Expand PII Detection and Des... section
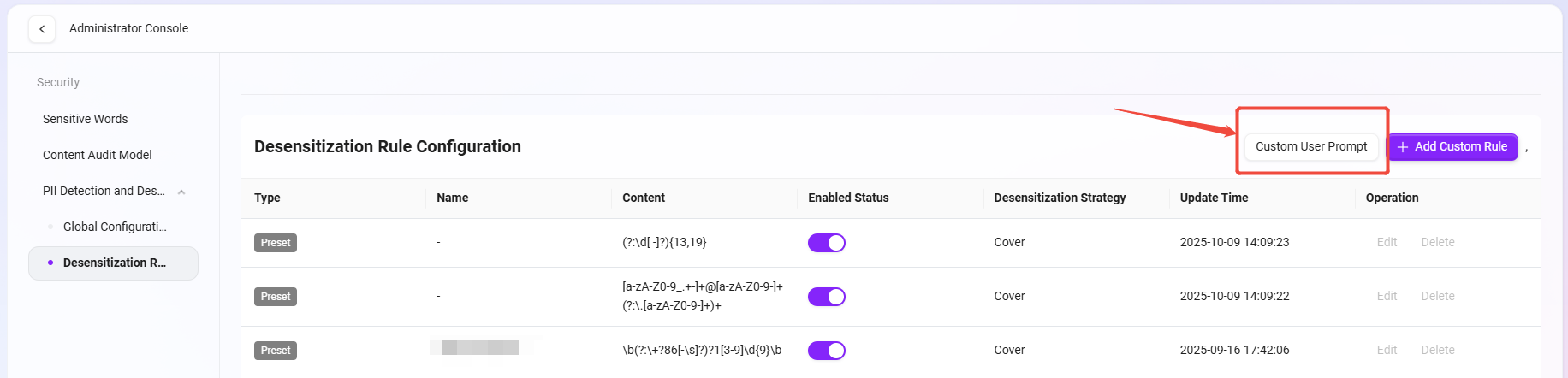 [x=104, y=191]
